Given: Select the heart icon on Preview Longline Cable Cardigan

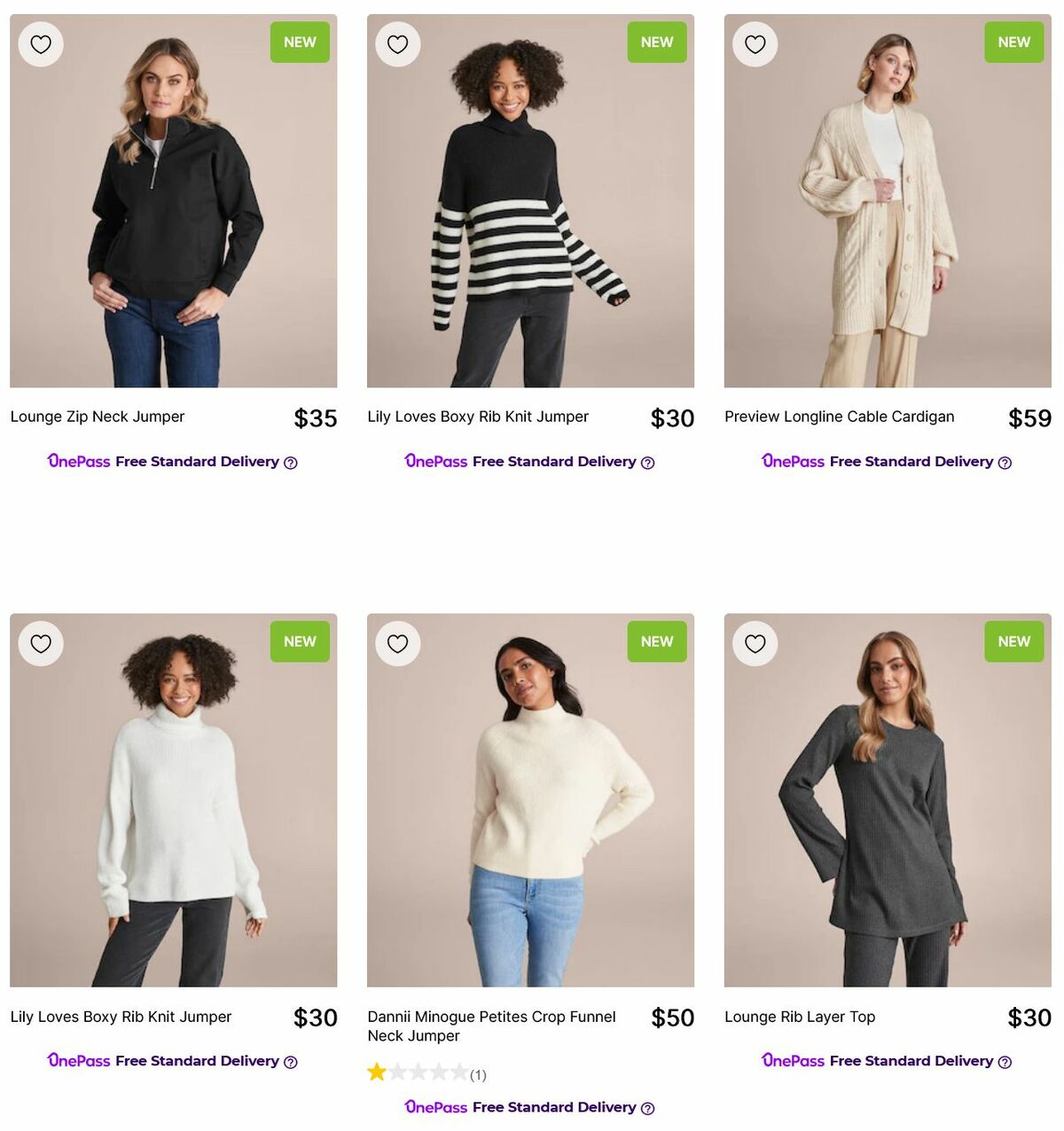Looking at the screenshot, I should (755, 43).
